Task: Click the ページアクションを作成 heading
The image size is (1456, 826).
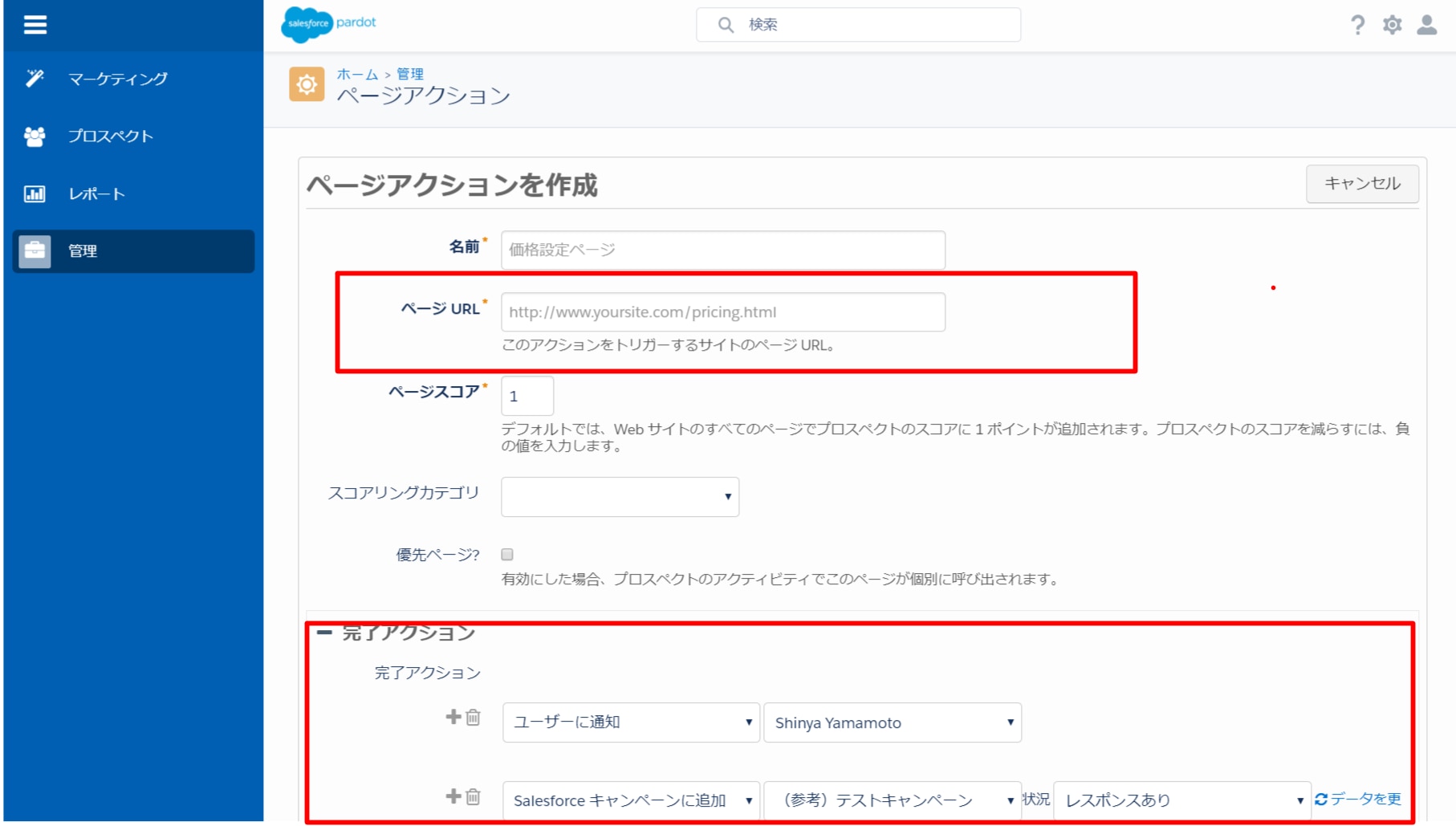Action: [x=452, y=185]
